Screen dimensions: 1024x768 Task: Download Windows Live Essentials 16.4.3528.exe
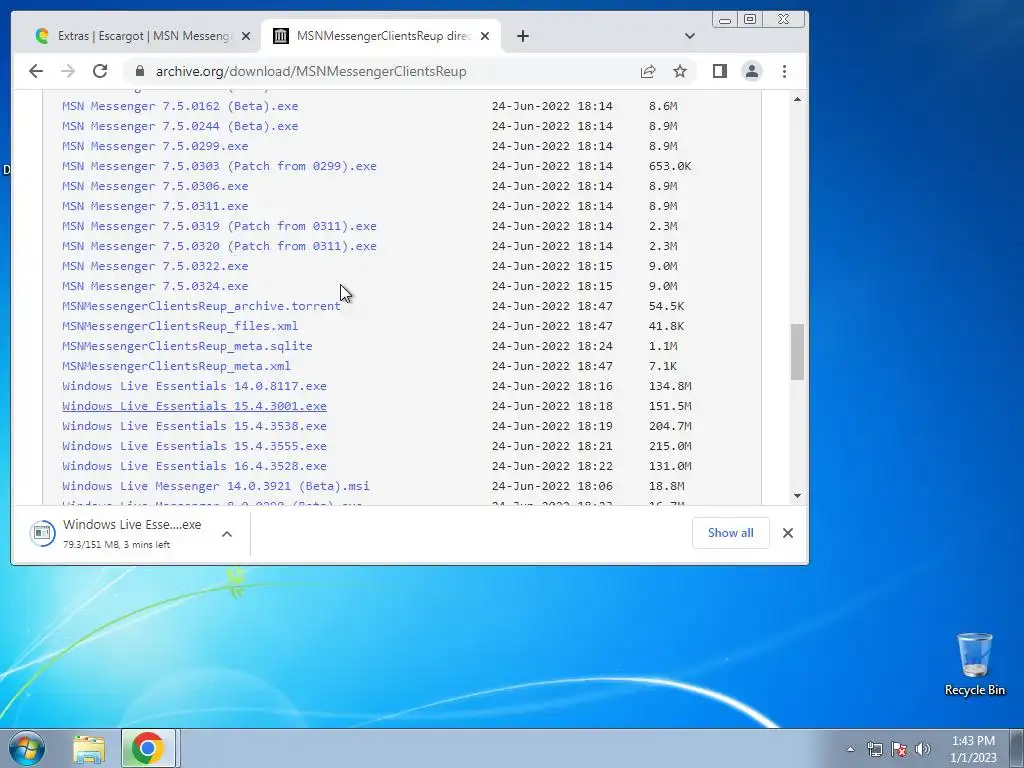(x=194, y=466)
